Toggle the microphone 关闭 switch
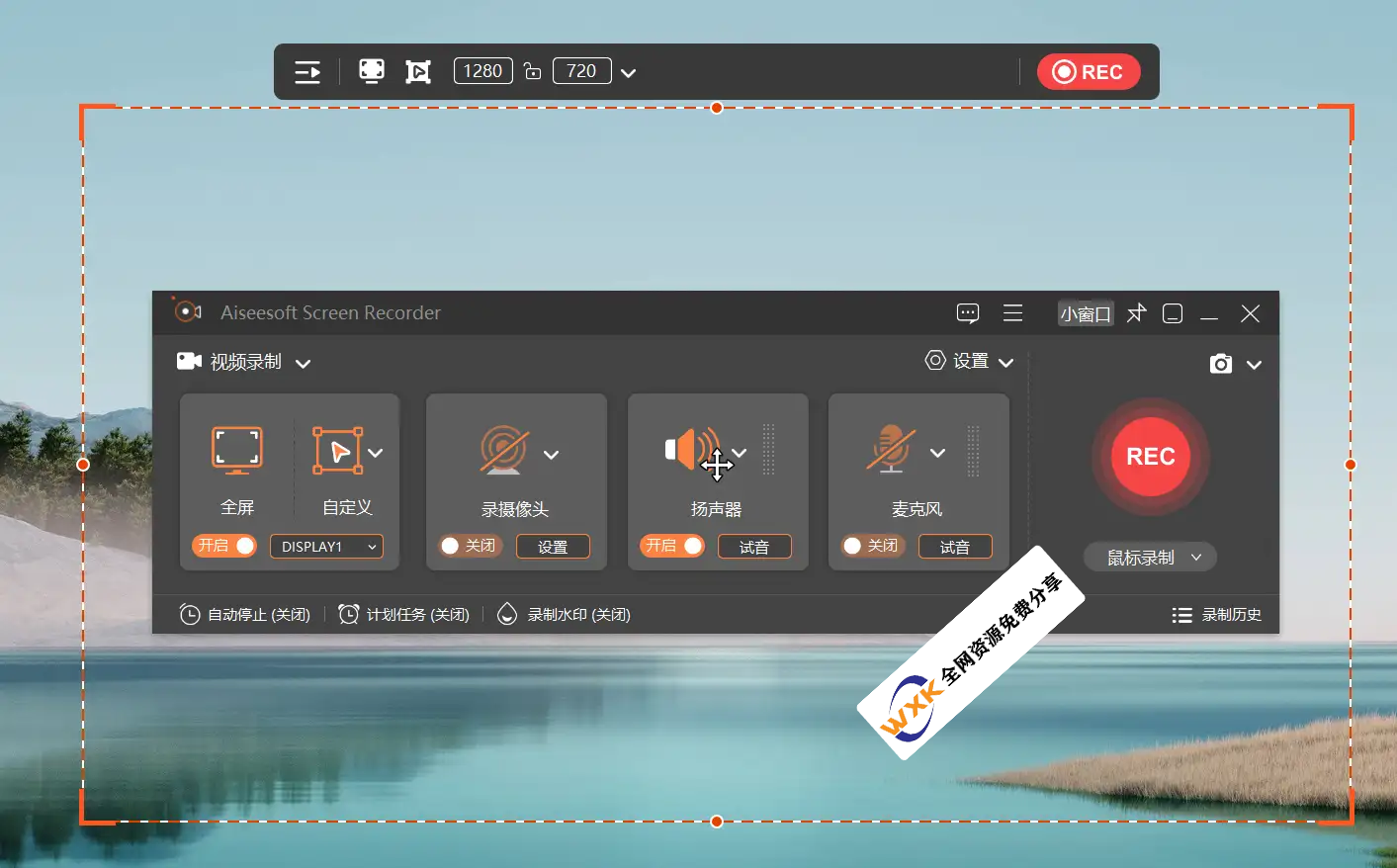1397x868 pixels. (x=873, y=546)
